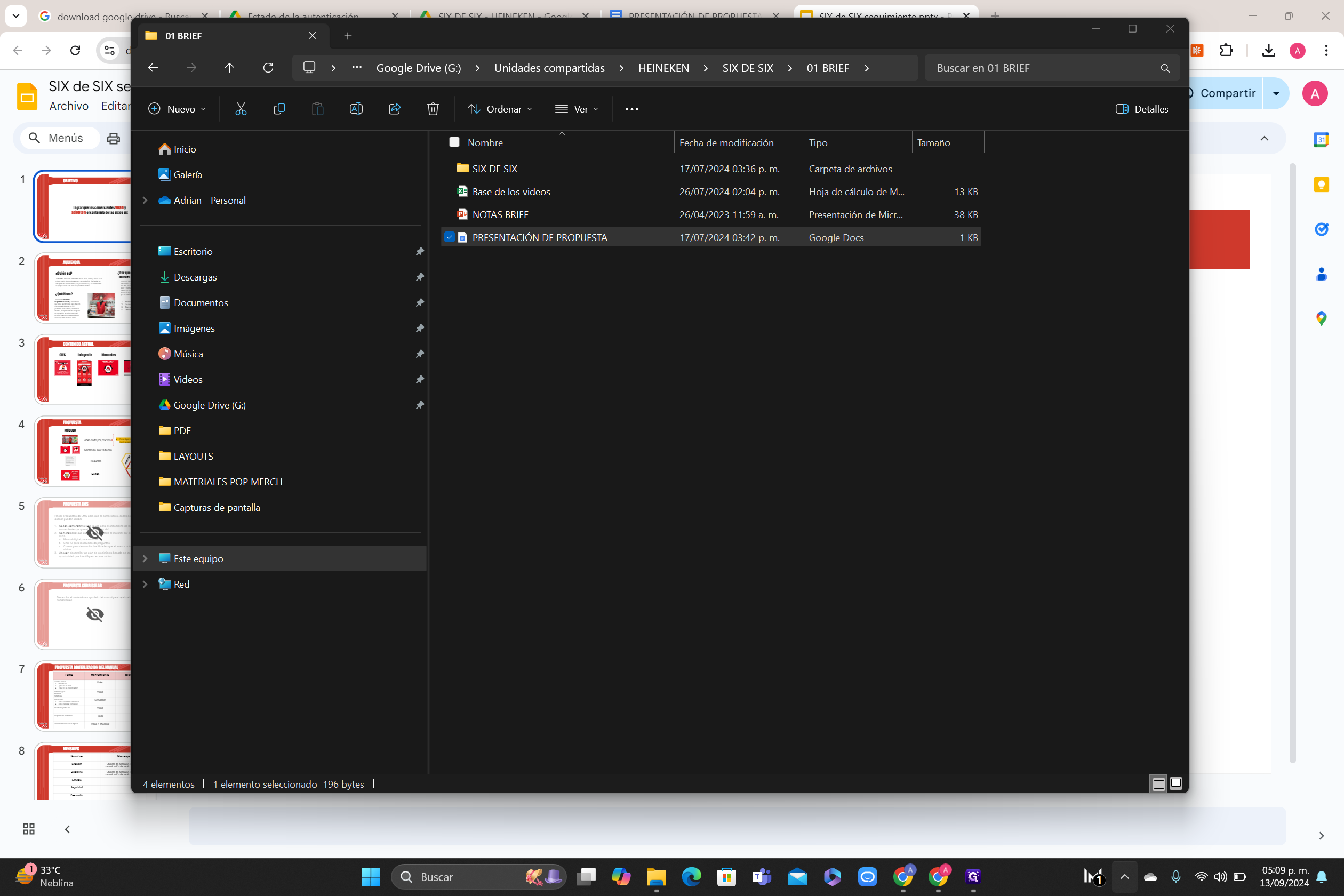Sort by Fecha de modificación column header
Image resolution: width=1344 pixels, height=896 pixels.
click(x=739, y=142)
